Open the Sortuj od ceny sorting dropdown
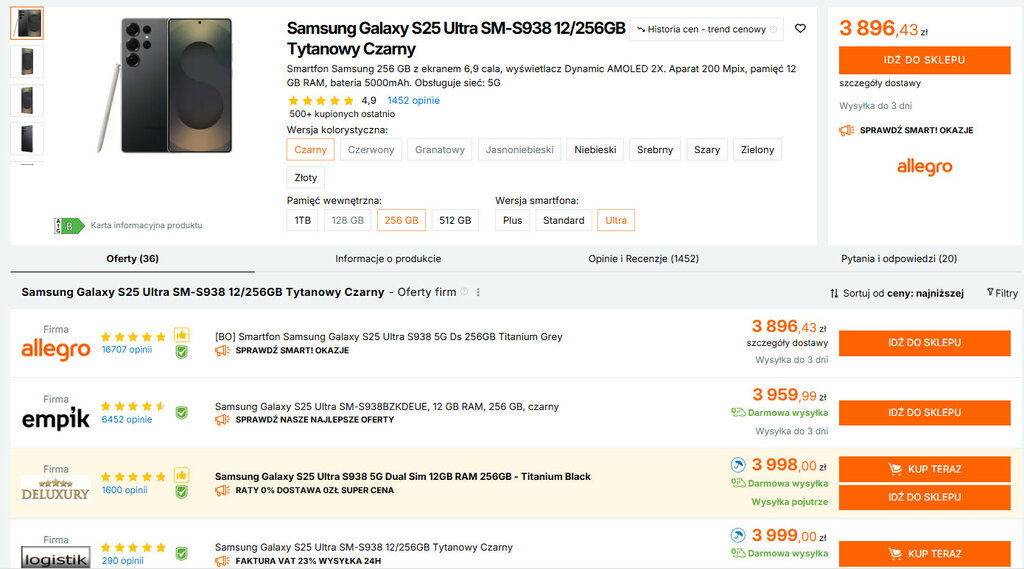Image resolution: width=1024 pixels, height=569 pixels. [896, 293]
